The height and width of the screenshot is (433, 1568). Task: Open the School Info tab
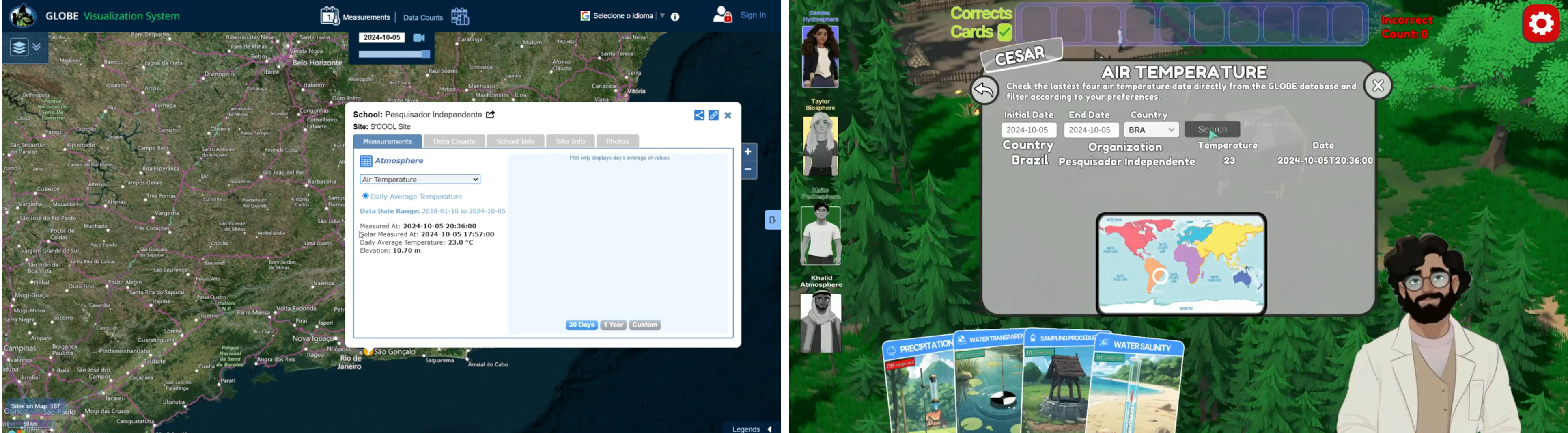coord(515,141)
